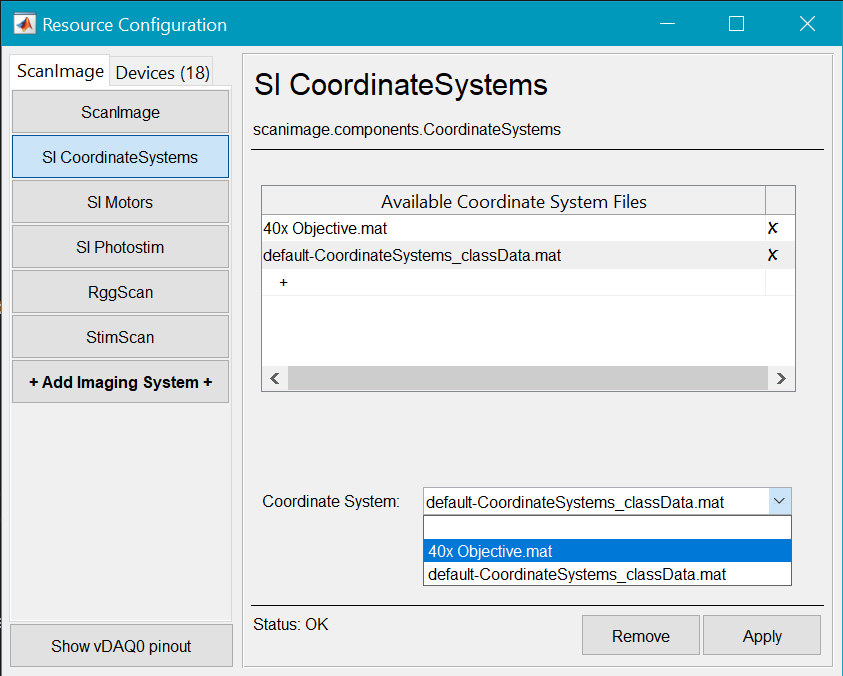Switch to the ScanImage tab
843x676 pixels.
(58, 71)
